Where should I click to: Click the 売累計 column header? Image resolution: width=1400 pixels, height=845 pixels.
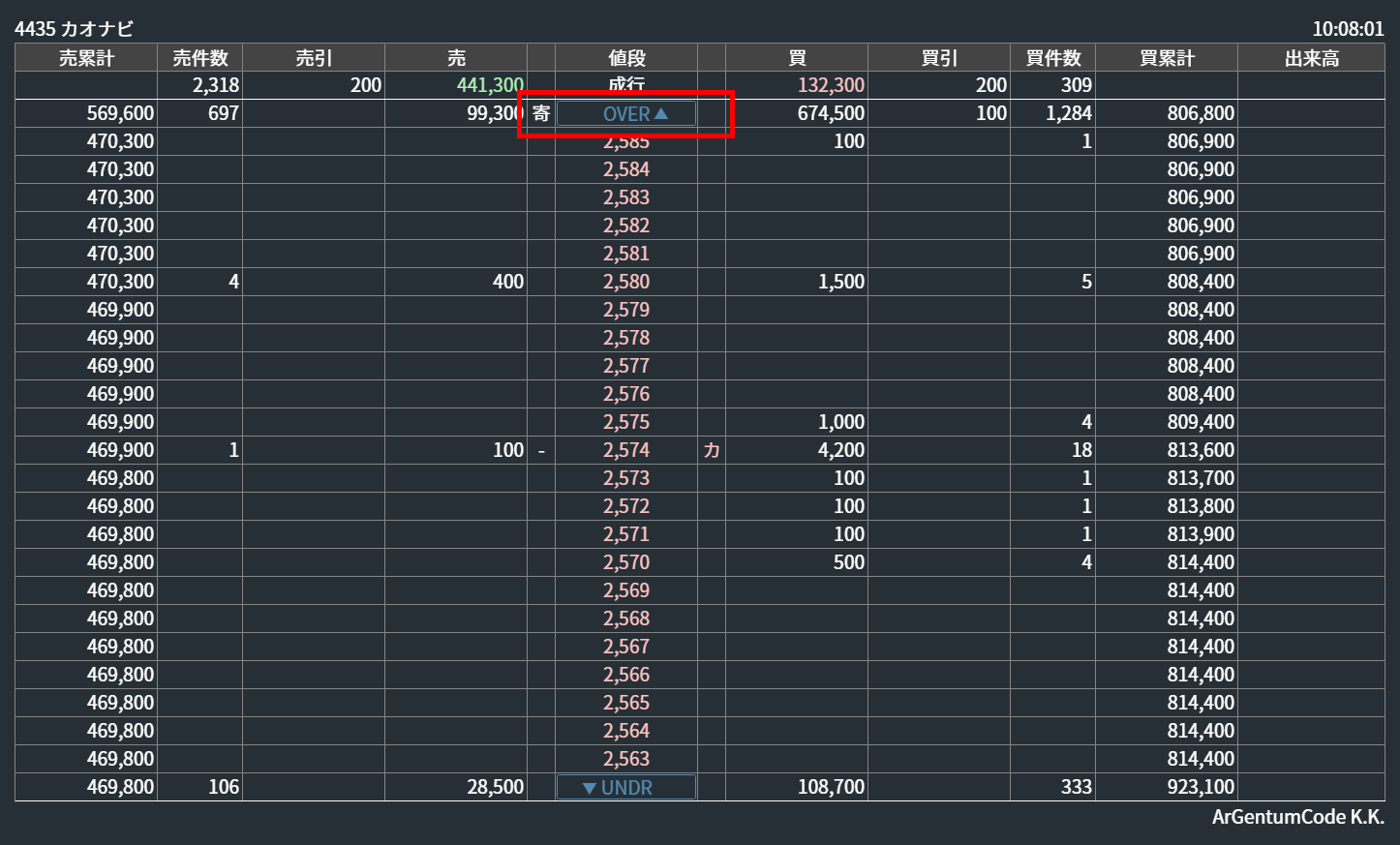[86, 58]
